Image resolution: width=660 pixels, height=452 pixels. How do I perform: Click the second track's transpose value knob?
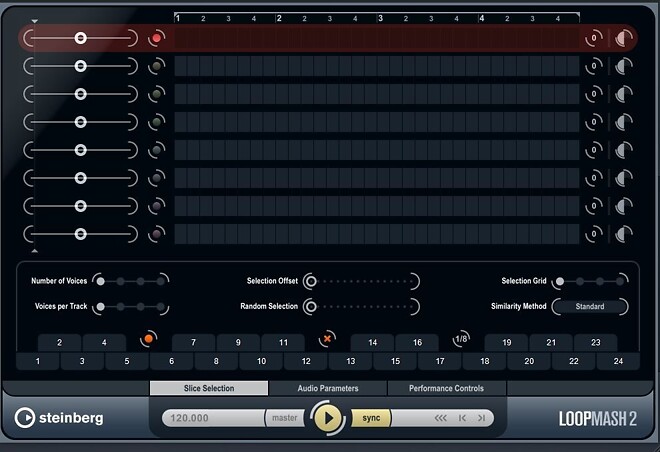[594, 66]
